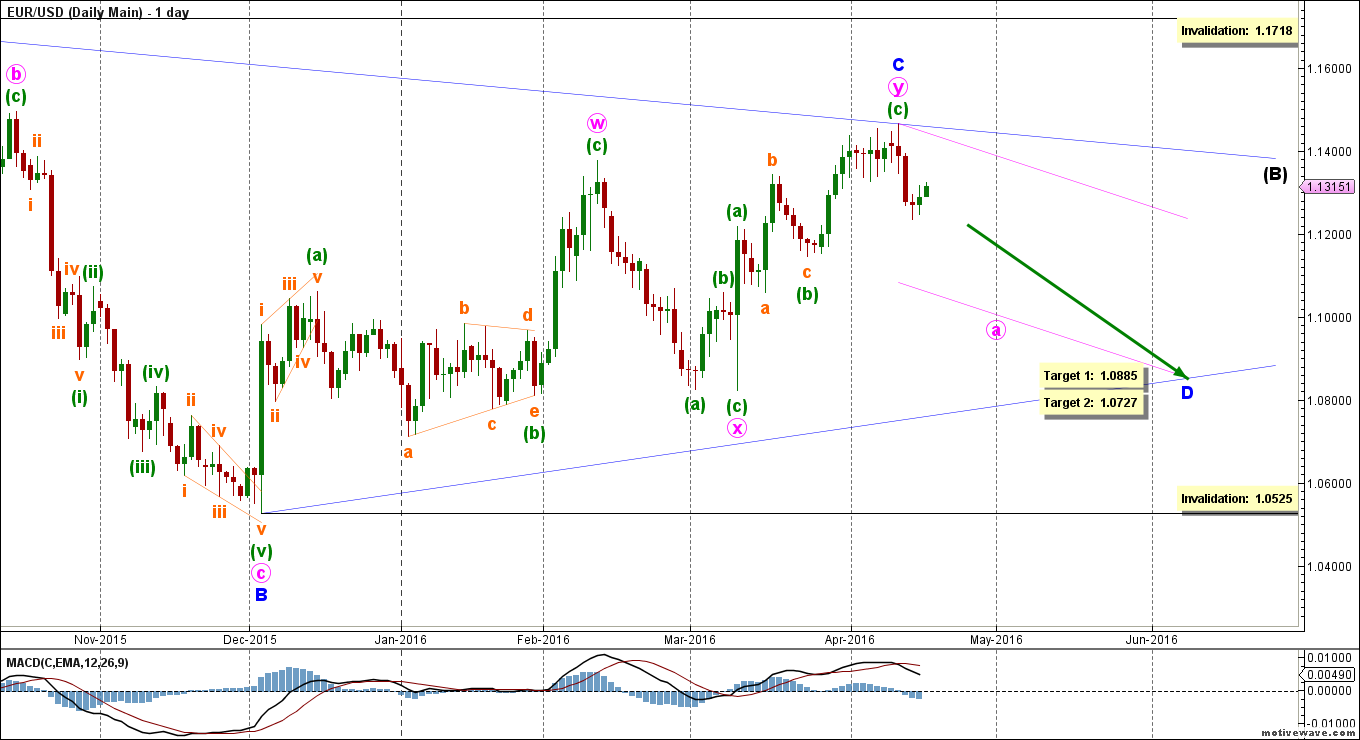Click the Apr-2016 date axis label
Screen dimensions: 1360x740
pyautogui.click(x=850, y=639)
